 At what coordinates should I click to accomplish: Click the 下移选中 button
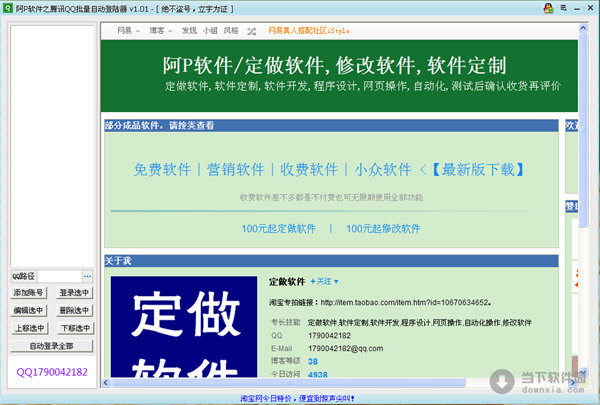(x=75, y=328)
